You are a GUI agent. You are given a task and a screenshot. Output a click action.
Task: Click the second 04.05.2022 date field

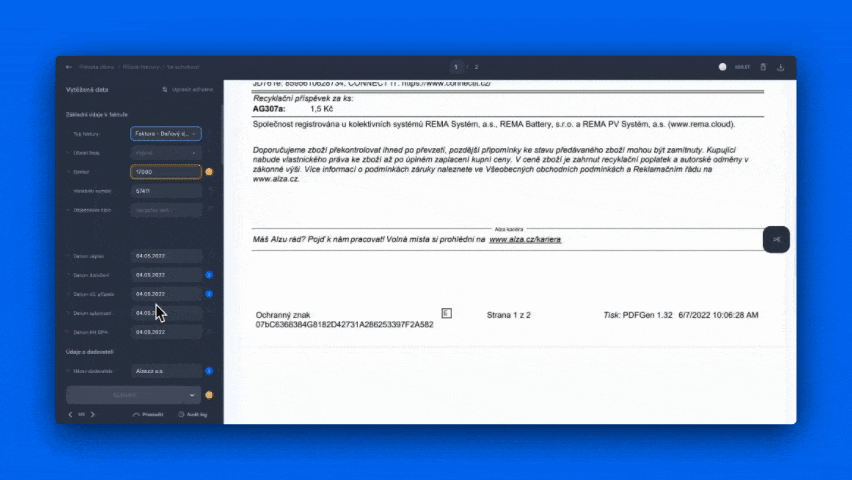pyautogui.click(x=166, y=275)
